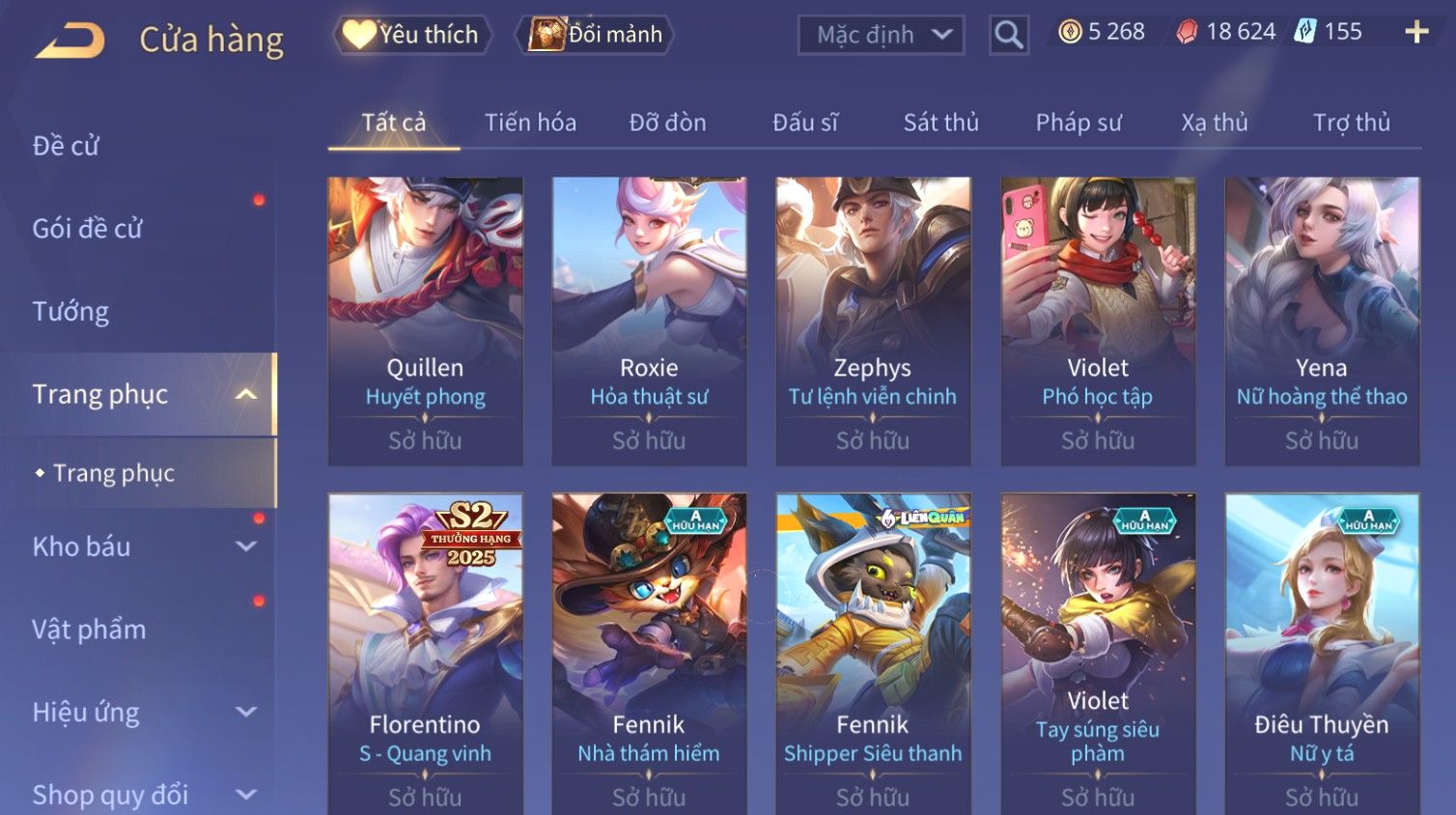The height and width of the screenshot is (815, 1456).
Task: Open the search magnifier icon
Action: 1008,36
